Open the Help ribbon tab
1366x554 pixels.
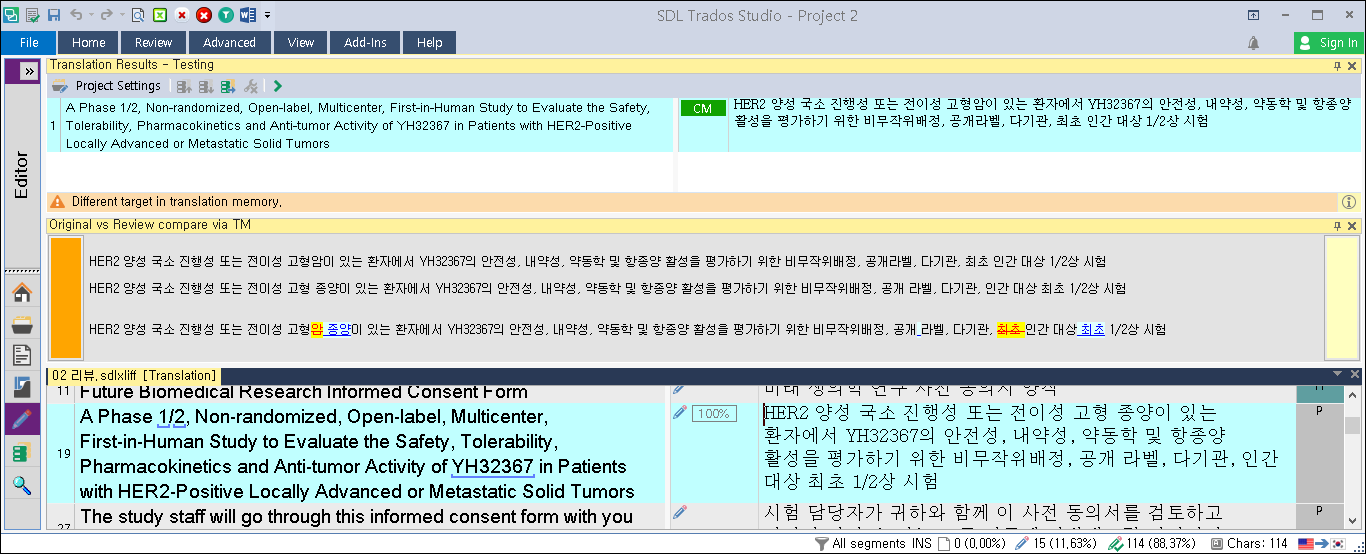[430, 42]
